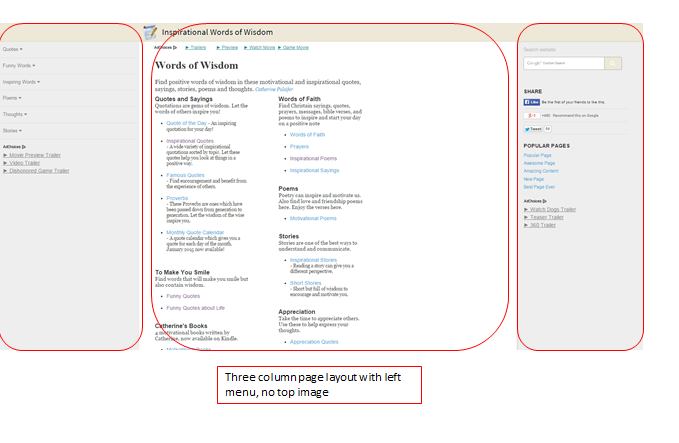Click the Google Custom Search input field
679x443 pixels.
(562, 63)
